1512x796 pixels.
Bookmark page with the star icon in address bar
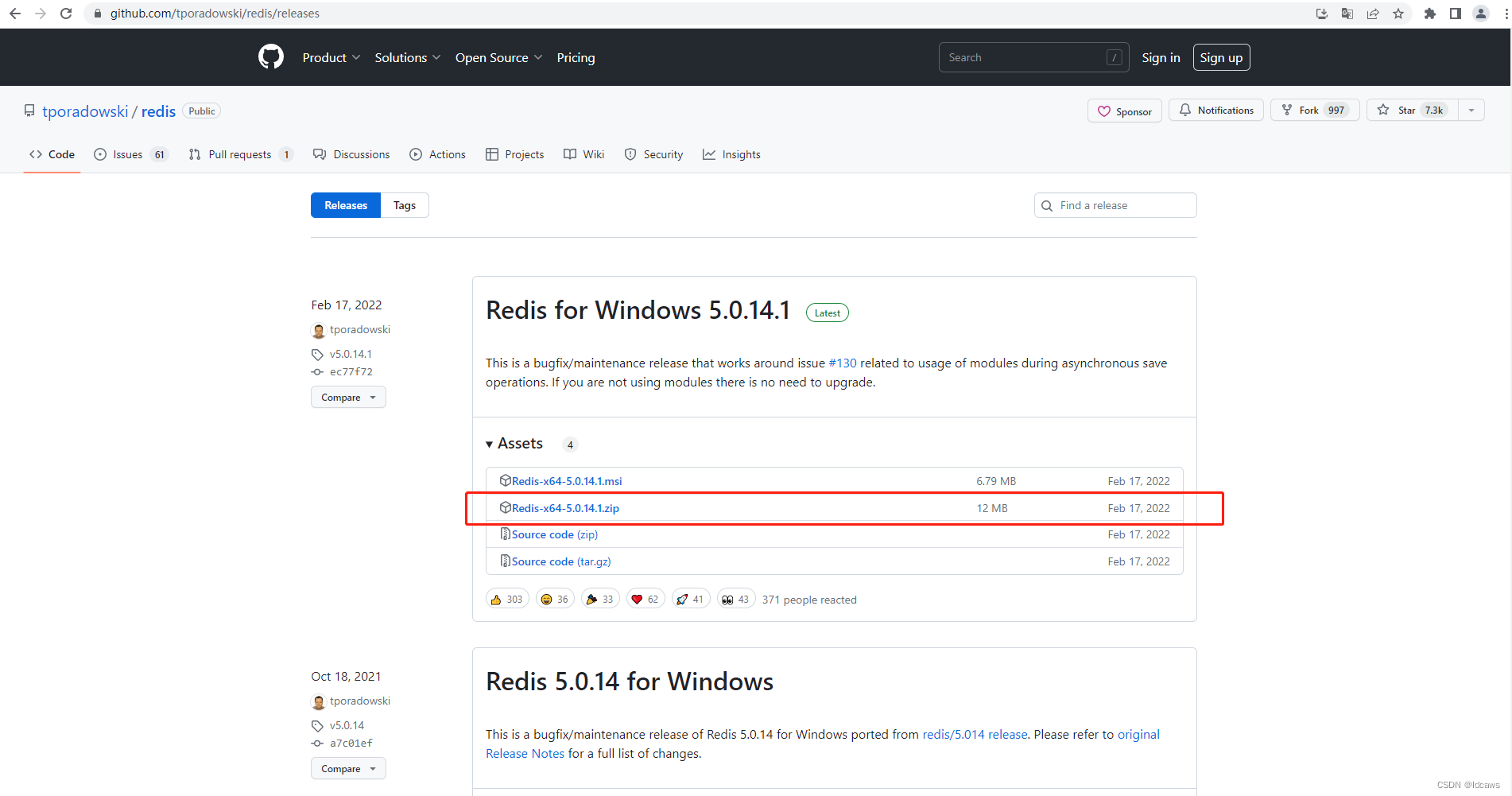pyautogui.click(x=1398, y=14)
